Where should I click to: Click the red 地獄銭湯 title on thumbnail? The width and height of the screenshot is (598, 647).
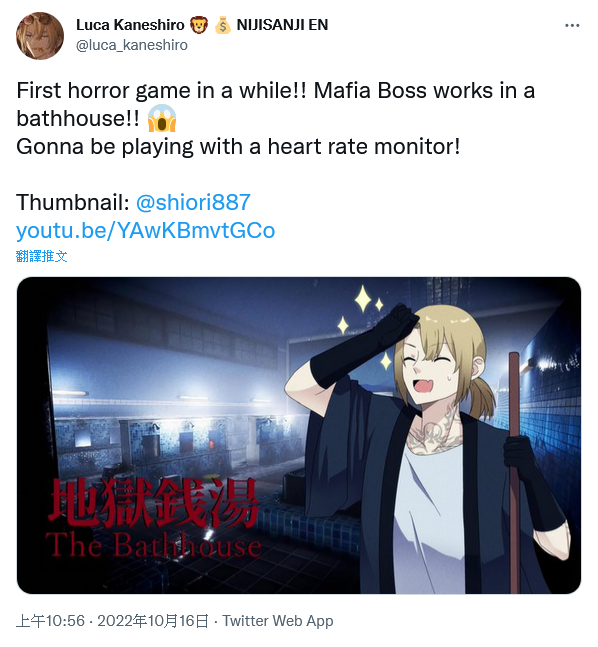154,503
